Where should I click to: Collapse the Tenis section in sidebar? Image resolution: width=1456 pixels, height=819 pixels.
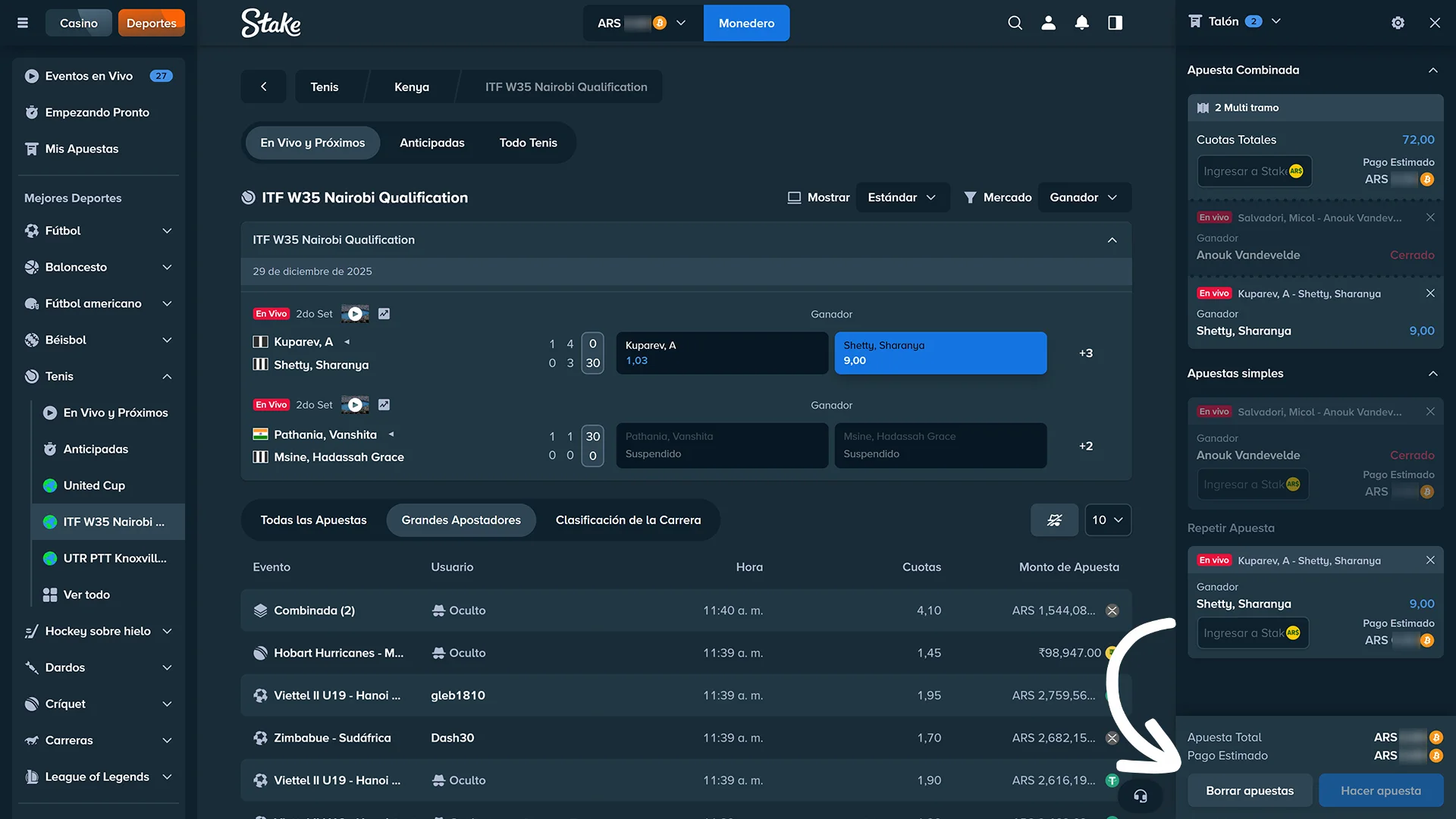click(167, 376)
